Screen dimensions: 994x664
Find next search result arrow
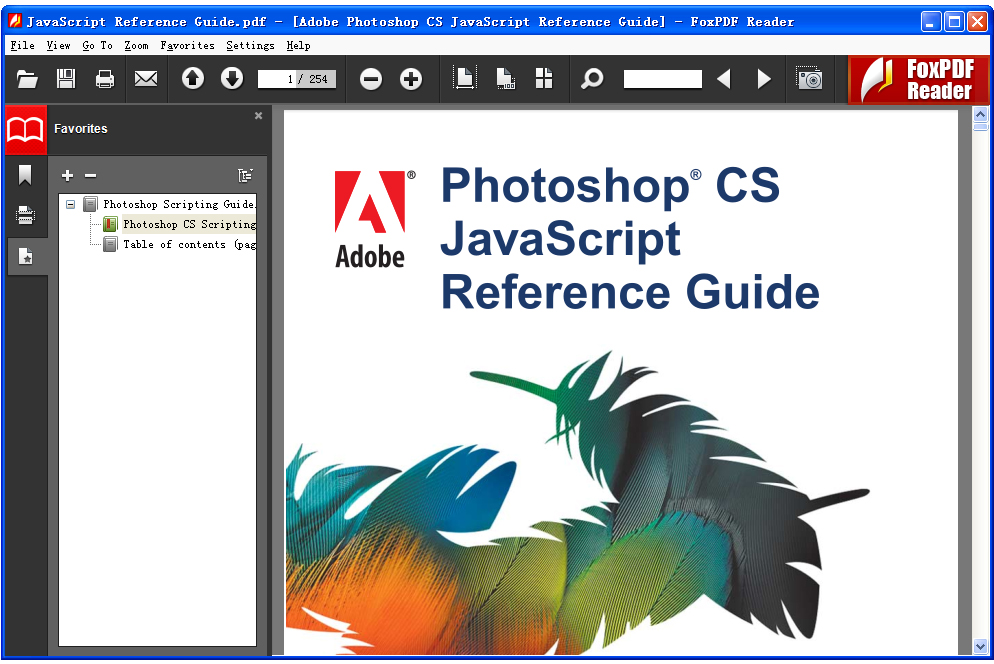(x=764, y=79)
